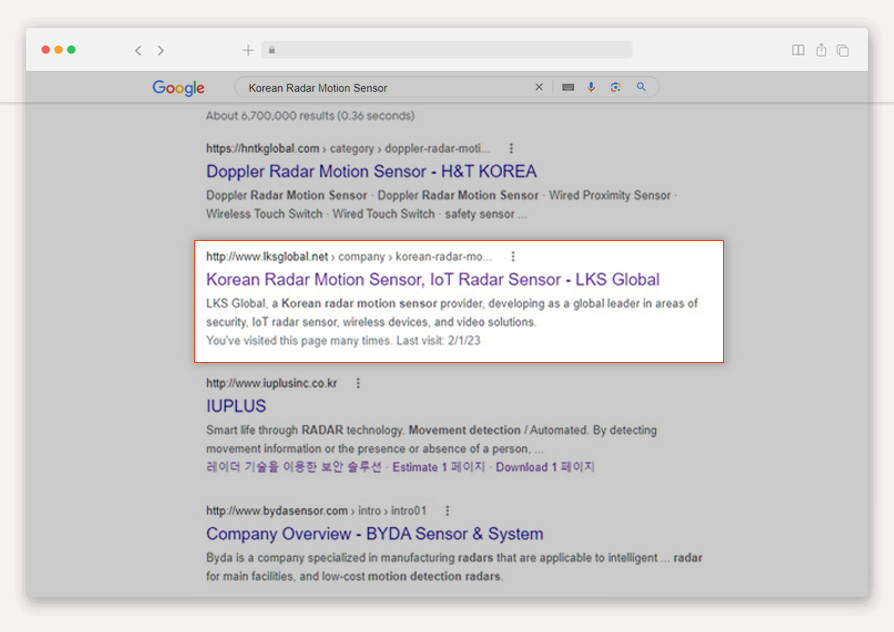Click the www.lksglobal.net URL breadcrumb

(x=349, y=257)
